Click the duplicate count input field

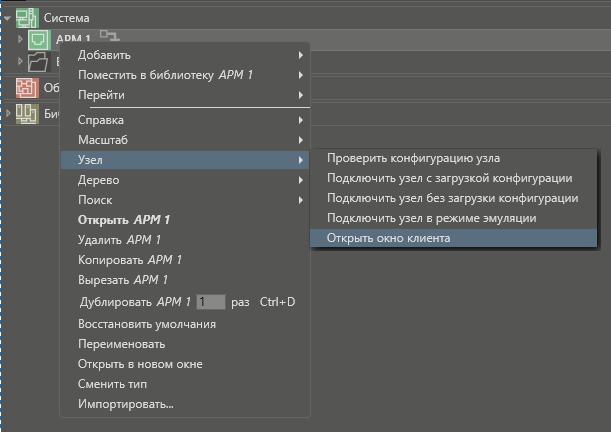coord(211,302)
